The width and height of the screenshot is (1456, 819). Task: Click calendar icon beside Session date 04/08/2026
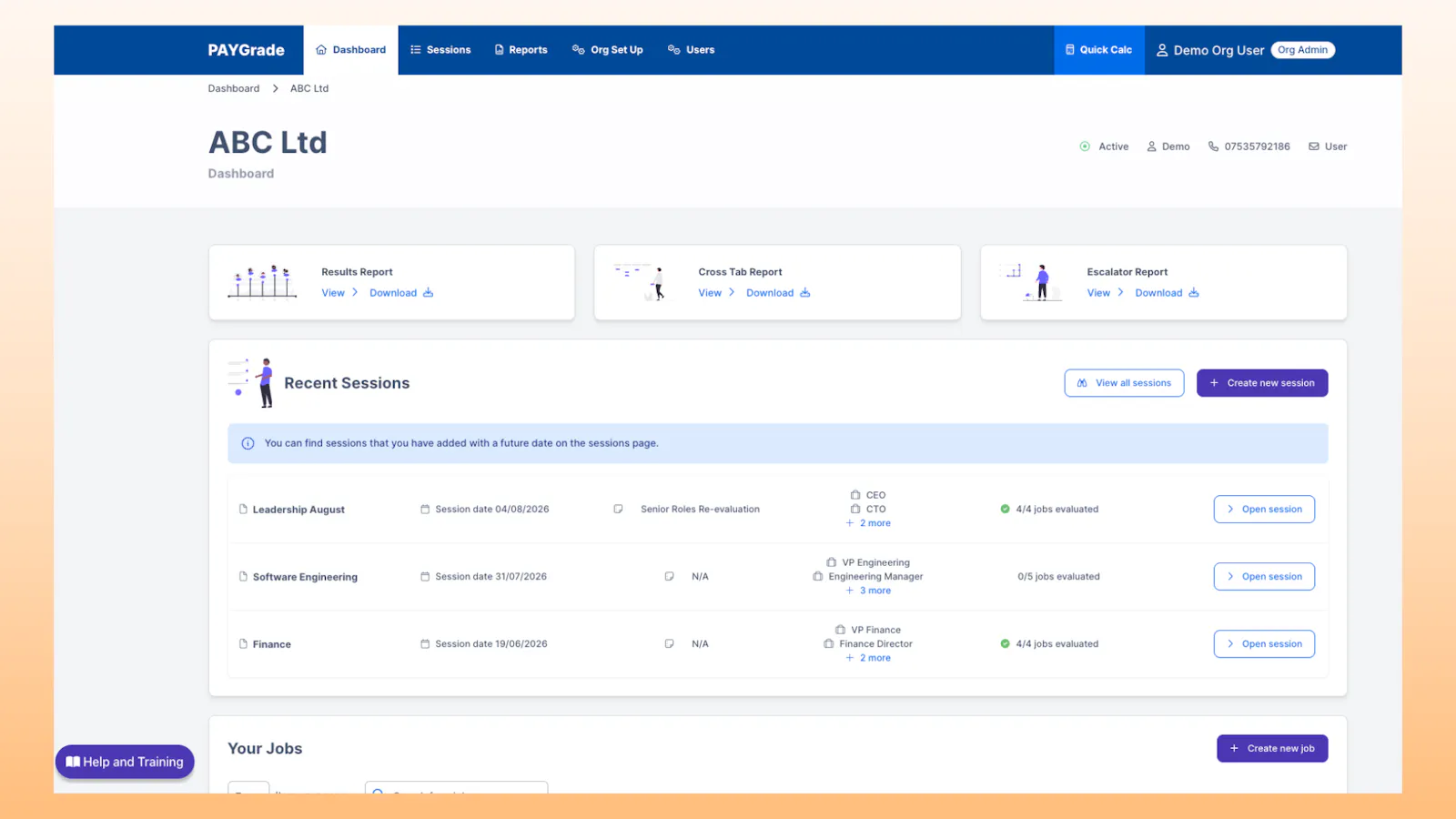[425, 510]
